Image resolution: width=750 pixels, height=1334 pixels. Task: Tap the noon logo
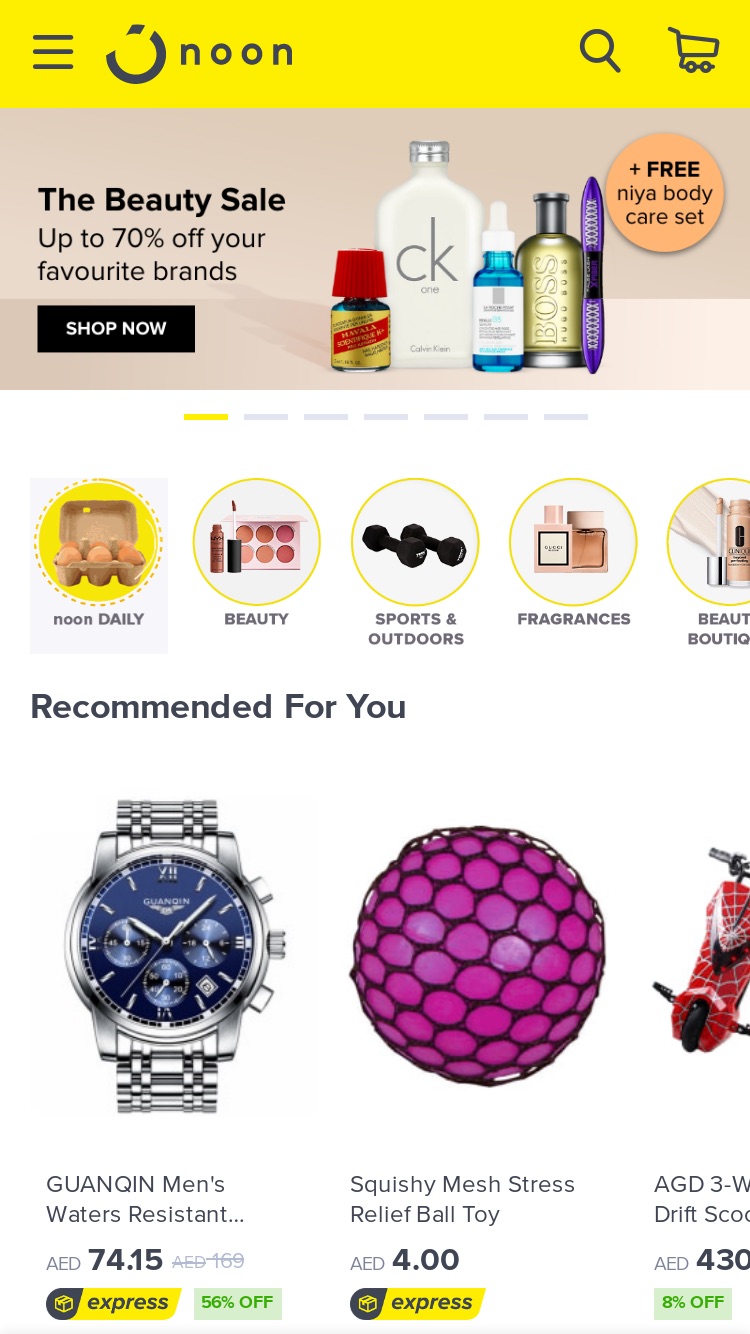[199, 53]
